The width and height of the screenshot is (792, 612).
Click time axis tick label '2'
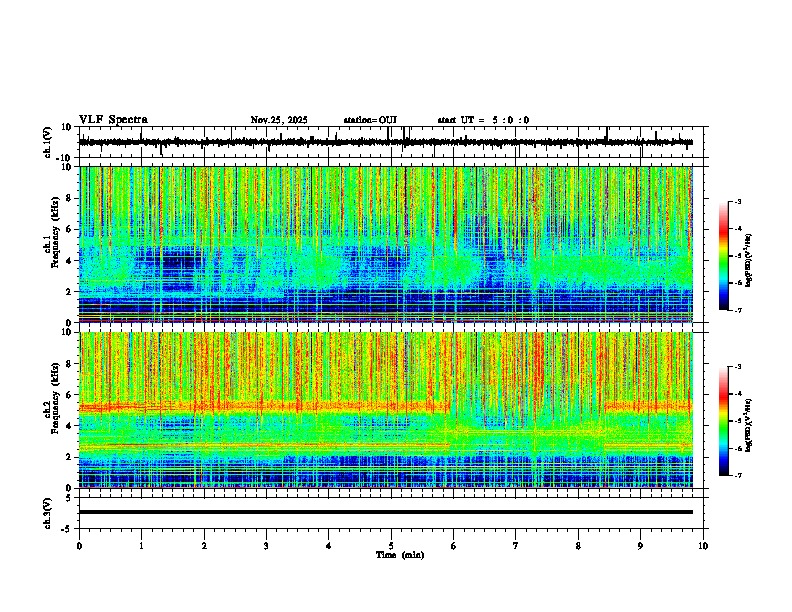[204, 546]
